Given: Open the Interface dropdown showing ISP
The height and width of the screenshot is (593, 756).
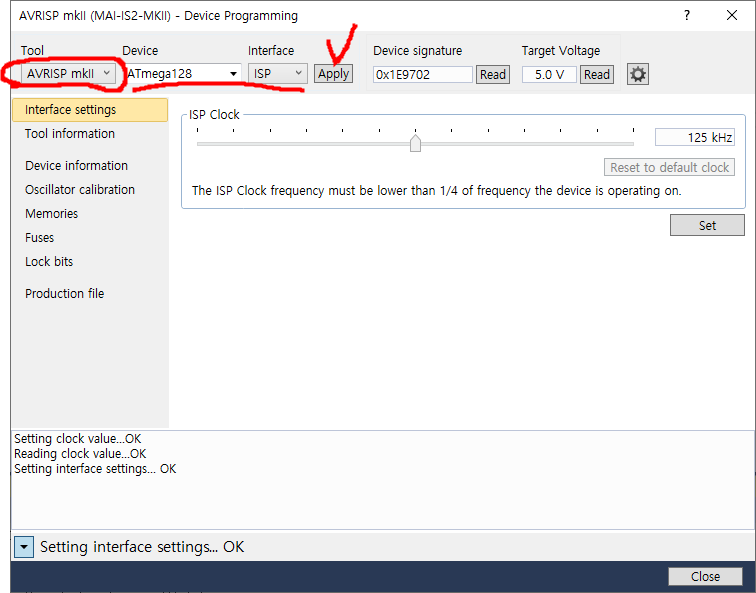Looking at the screenshot, I should [x=277, y=74].
